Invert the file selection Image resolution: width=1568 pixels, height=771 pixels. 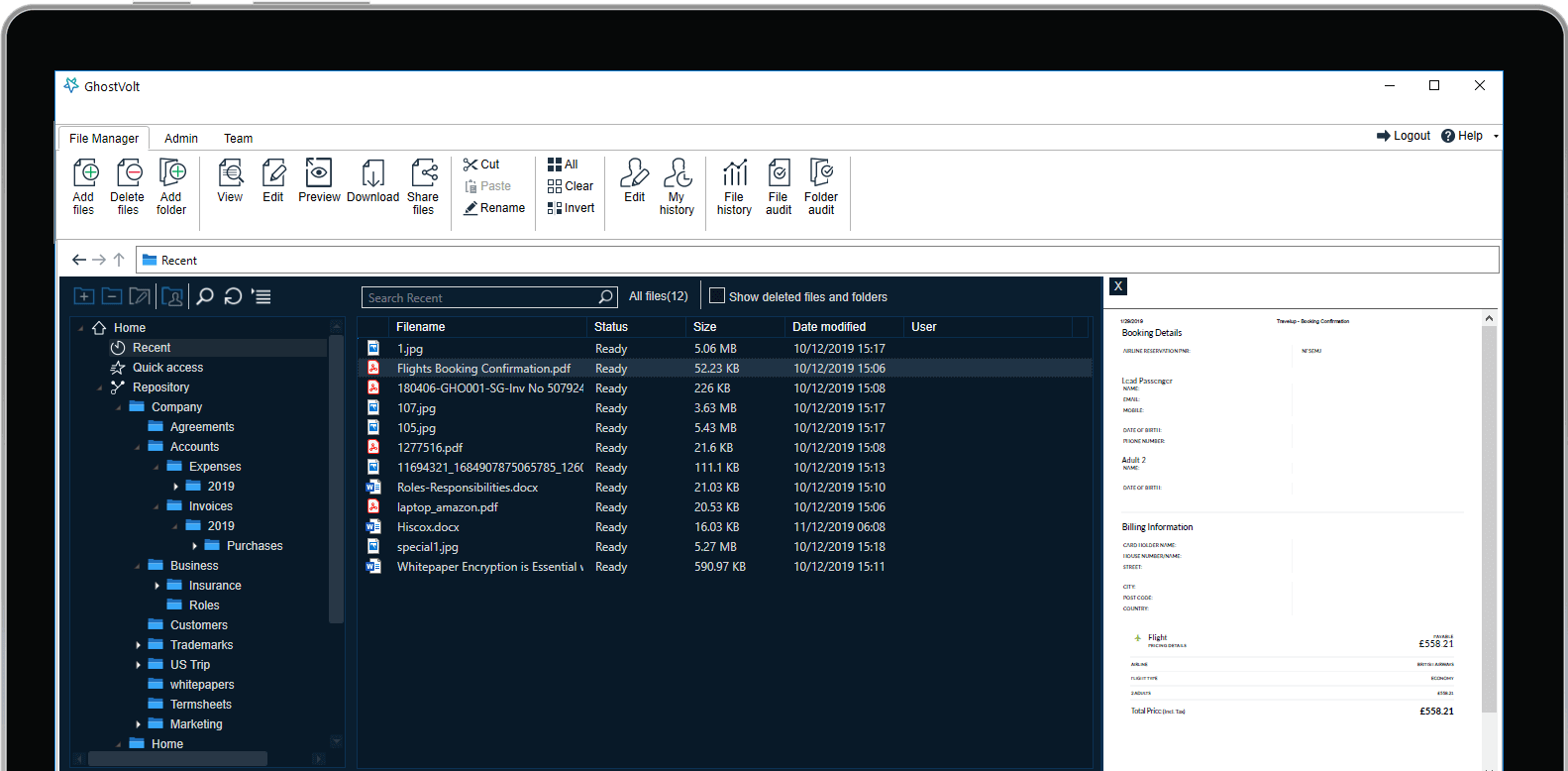click(571, 208)
